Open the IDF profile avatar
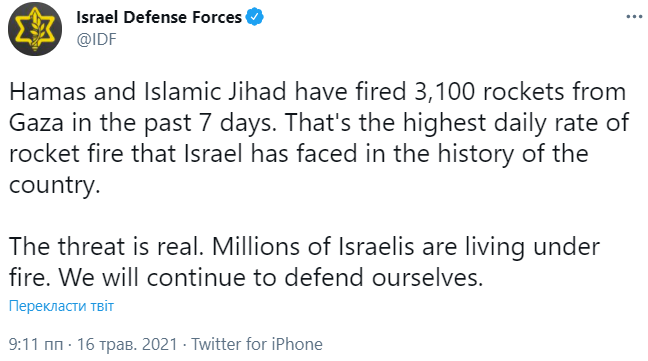Screen dimensions: 648x361 point(35,29)
